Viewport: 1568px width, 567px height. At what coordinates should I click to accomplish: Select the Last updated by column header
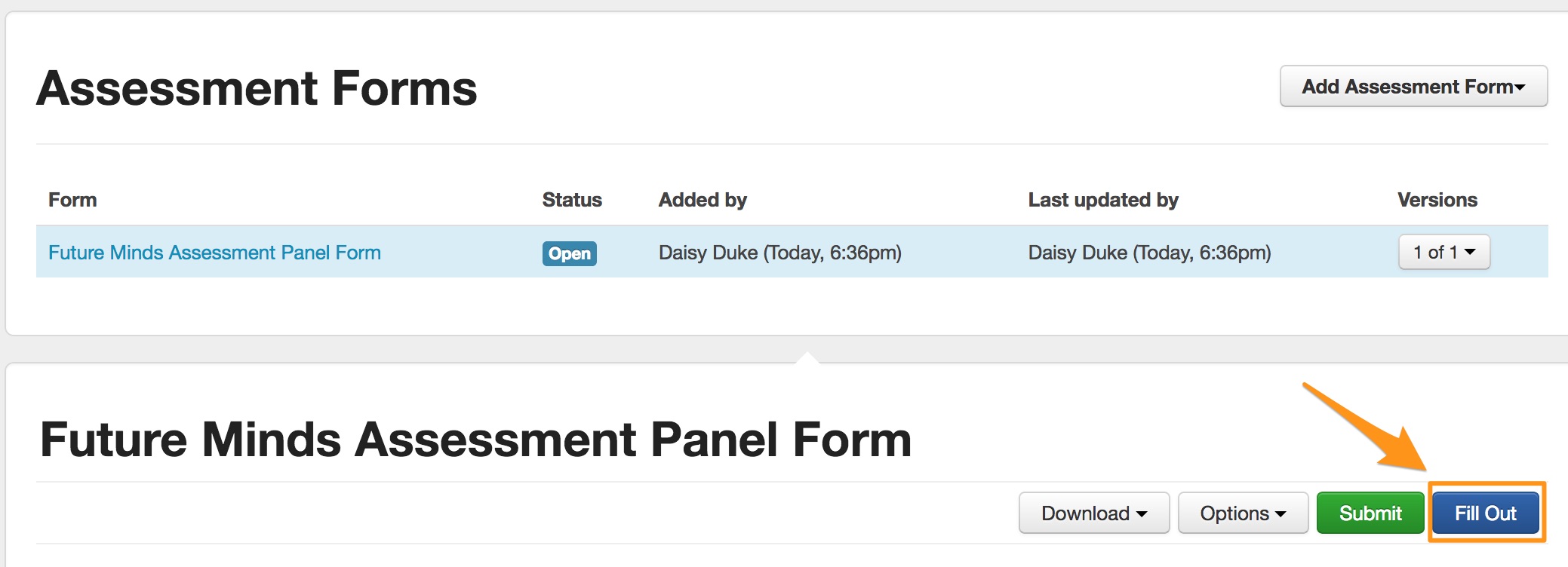point(1102,200)
